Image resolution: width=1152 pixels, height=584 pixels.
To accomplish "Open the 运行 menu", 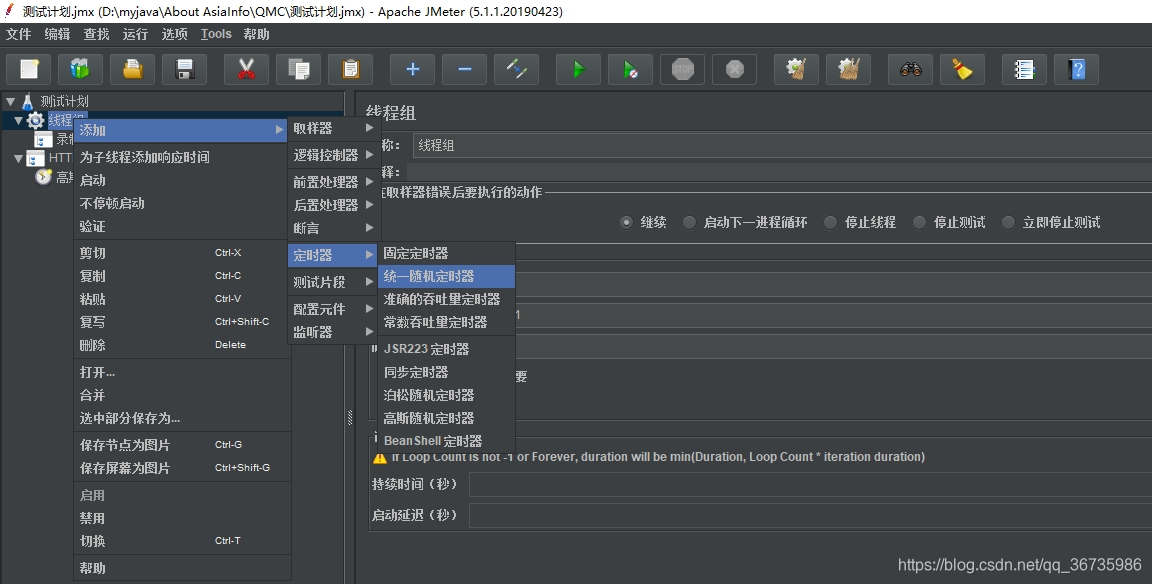I will tap(135, 34).
